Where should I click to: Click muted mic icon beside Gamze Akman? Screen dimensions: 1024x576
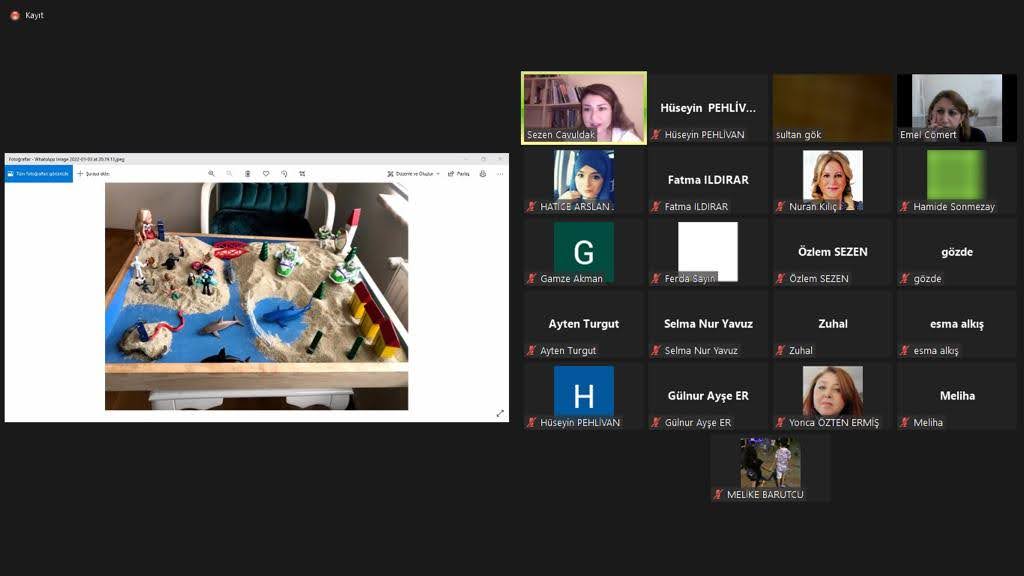point(532,279)
